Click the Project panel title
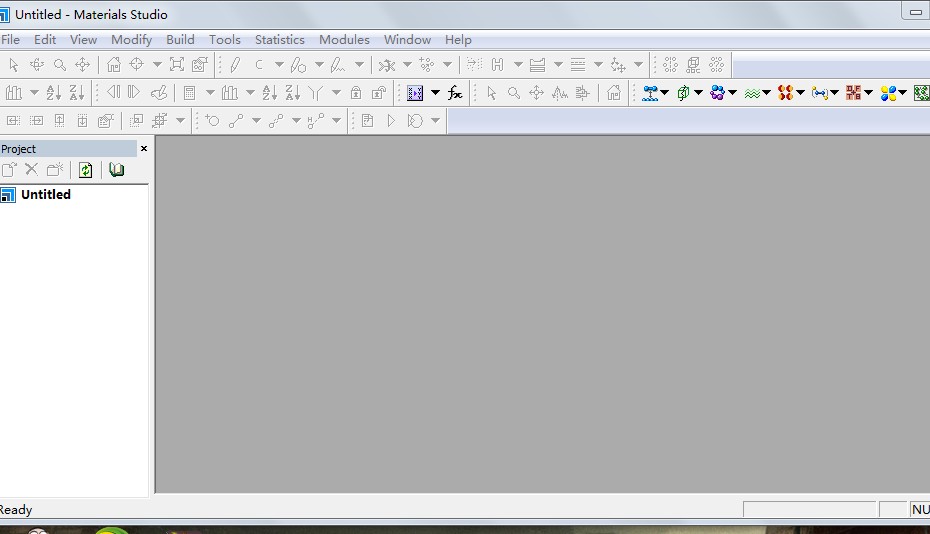Viewport: 930px width, 534px height. [18, 149]
